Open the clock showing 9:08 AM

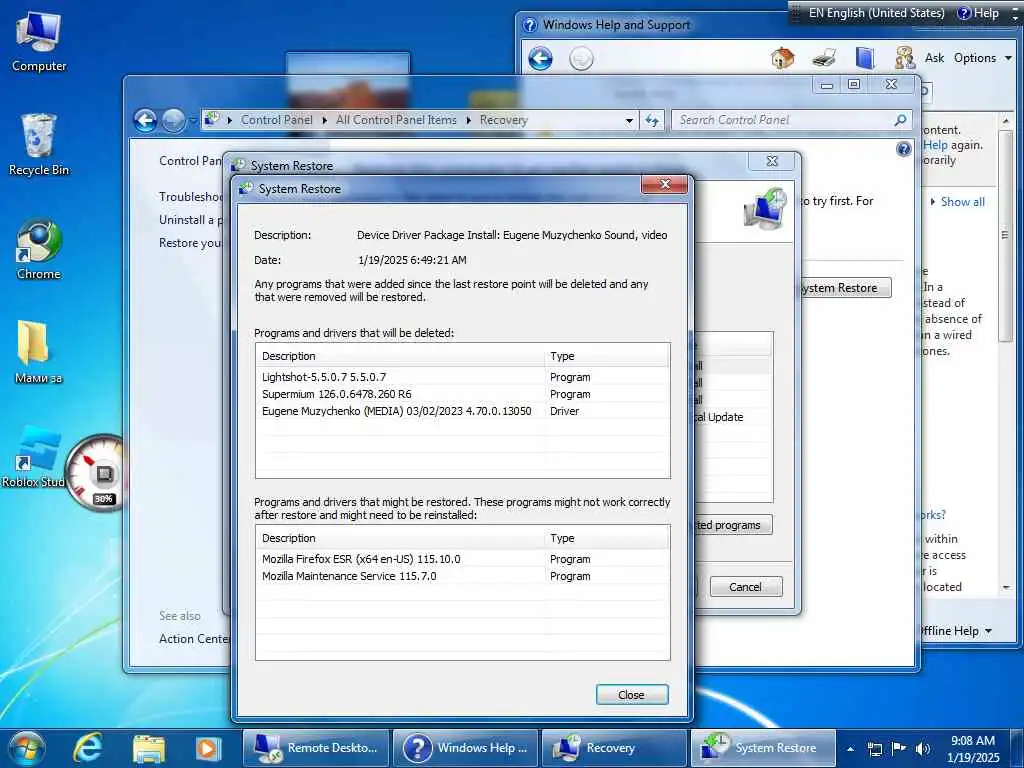click(x=973, y=748)
